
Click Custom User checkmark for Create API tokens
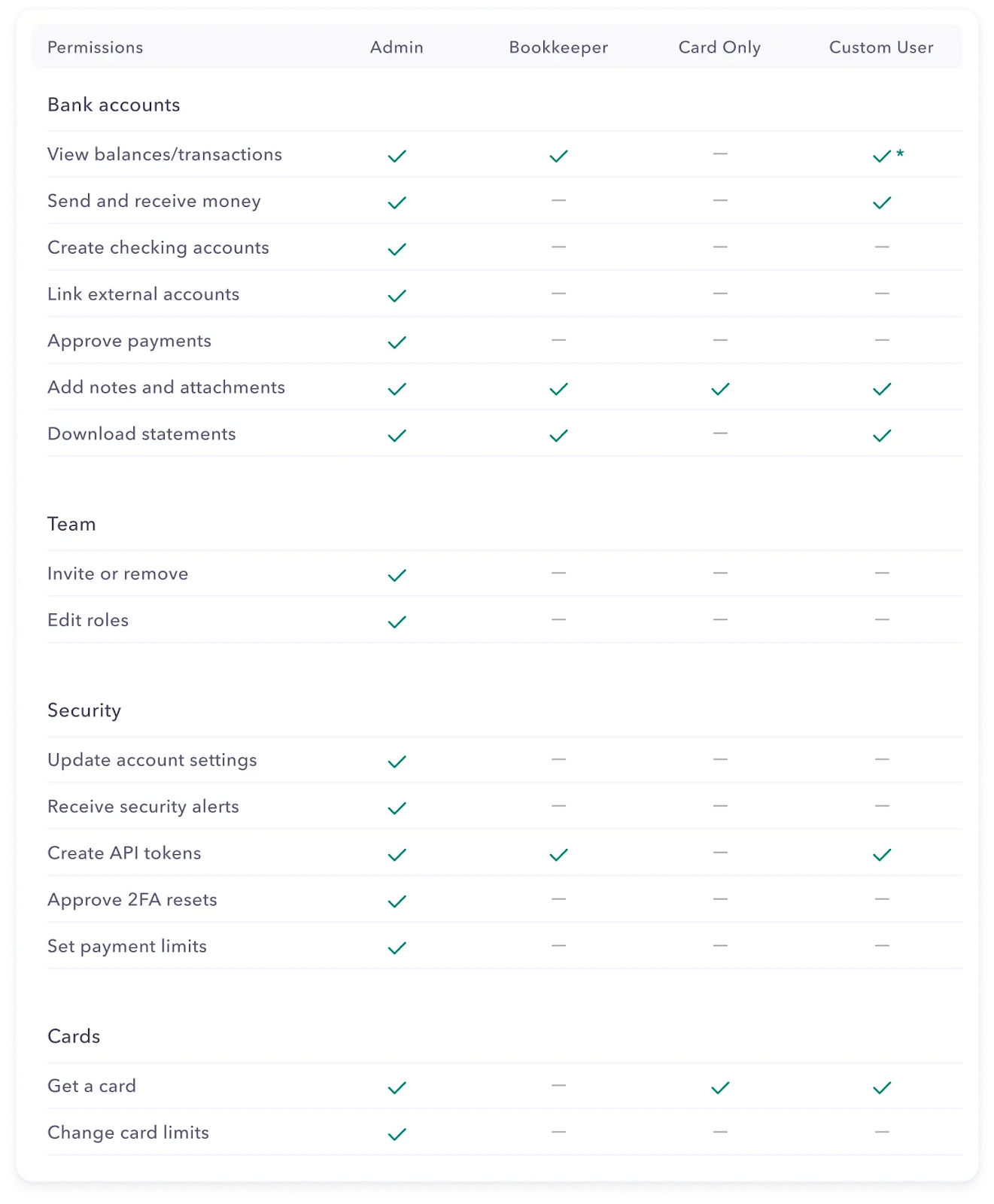pyautogui.click(x=882, y=855)
